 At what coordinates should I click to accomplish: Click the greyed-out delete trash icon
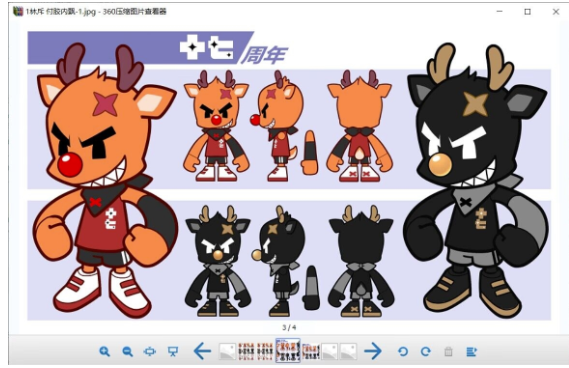(x=449, y=351)
